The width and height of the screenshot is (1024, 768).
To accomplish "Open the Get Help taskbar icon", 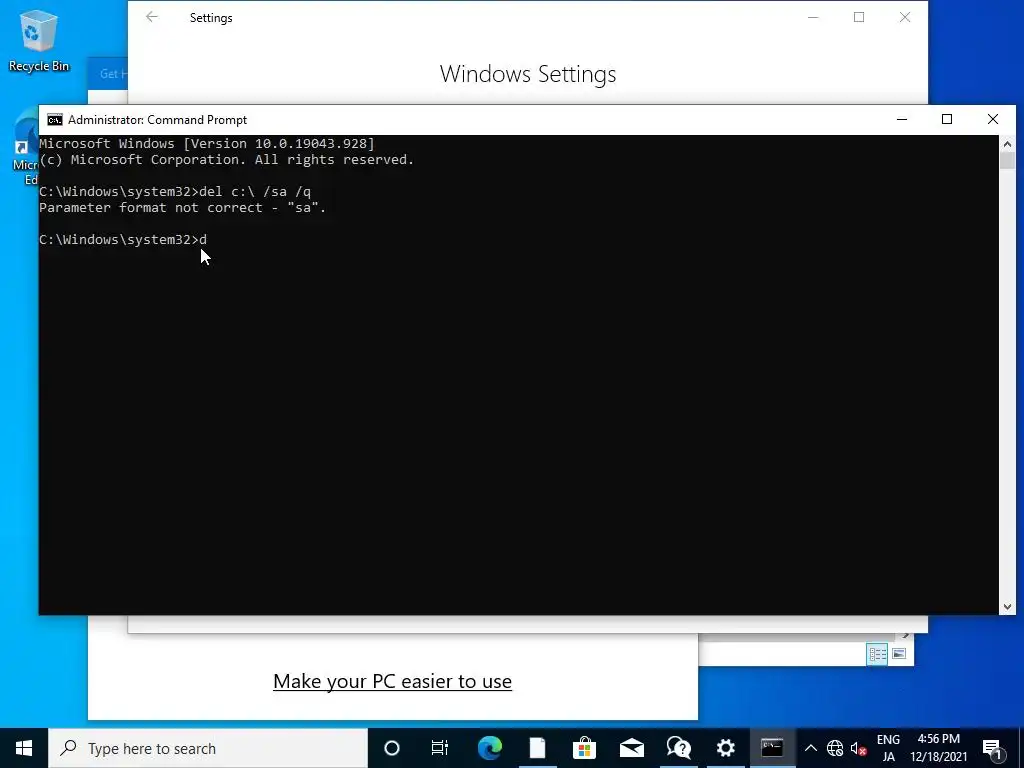I will 679,748.
